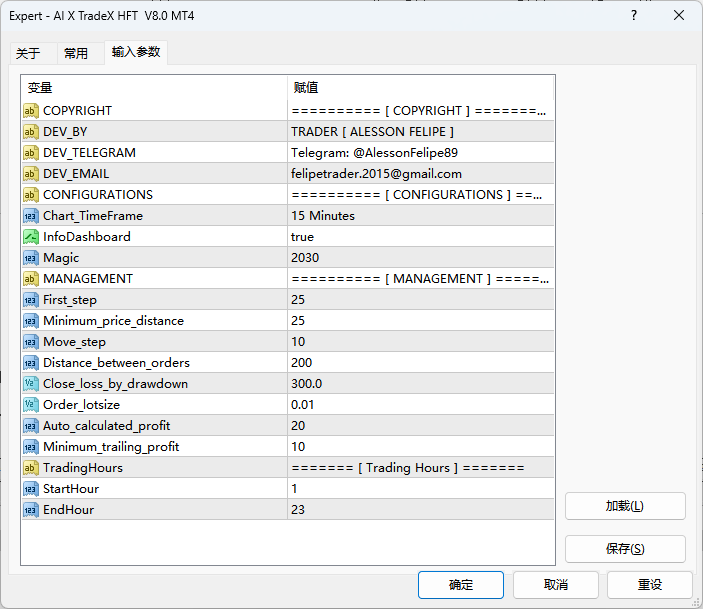Click the double-type icon beside Close_loss_by_drawdown
Screen dimensions: 703x609
click(30, 384)
